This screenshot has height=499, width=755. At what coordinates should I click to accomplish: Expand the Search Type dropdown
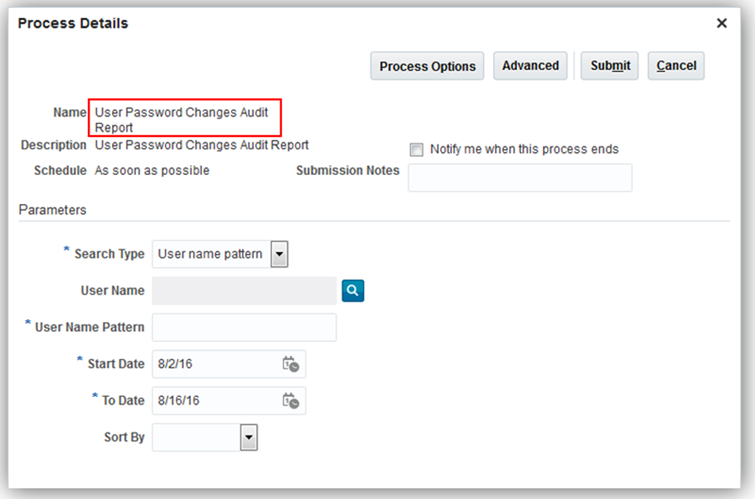pos(279,254)
